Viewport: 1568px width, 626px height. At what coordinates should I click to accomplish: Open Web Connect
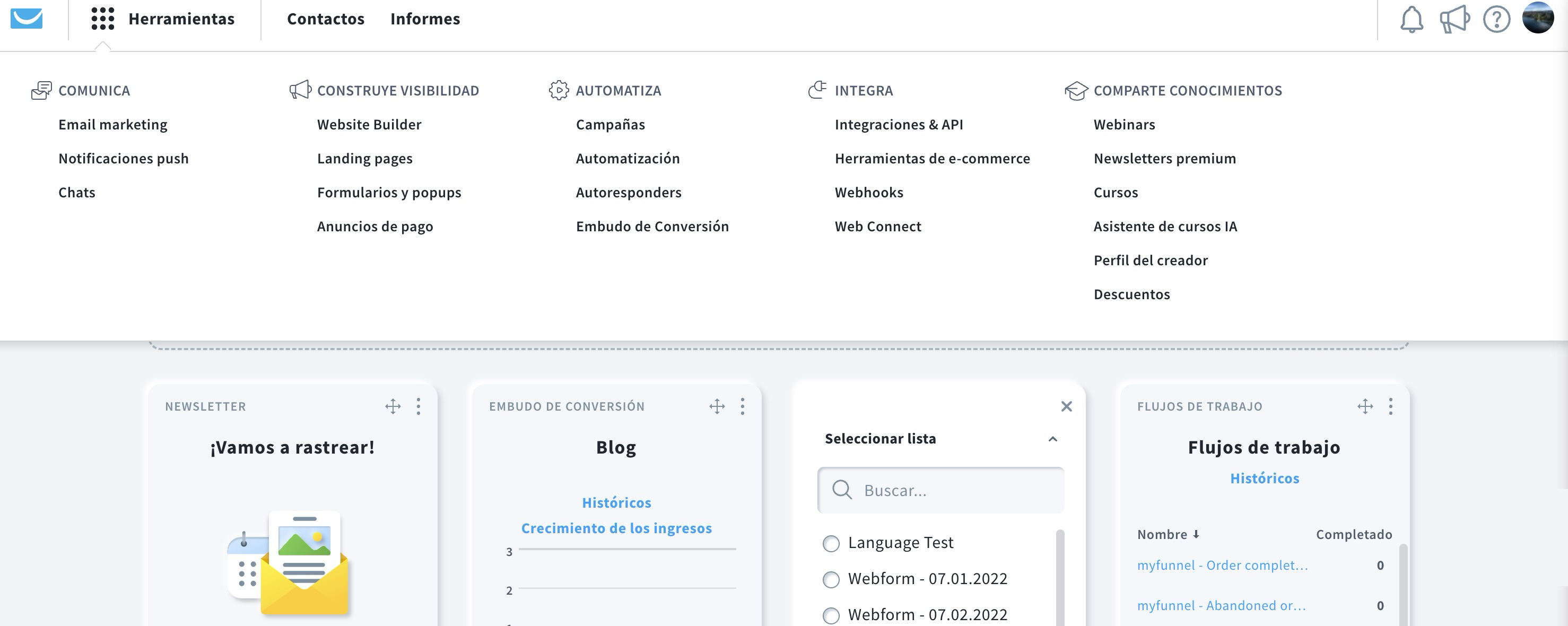(x=878, y=227)
